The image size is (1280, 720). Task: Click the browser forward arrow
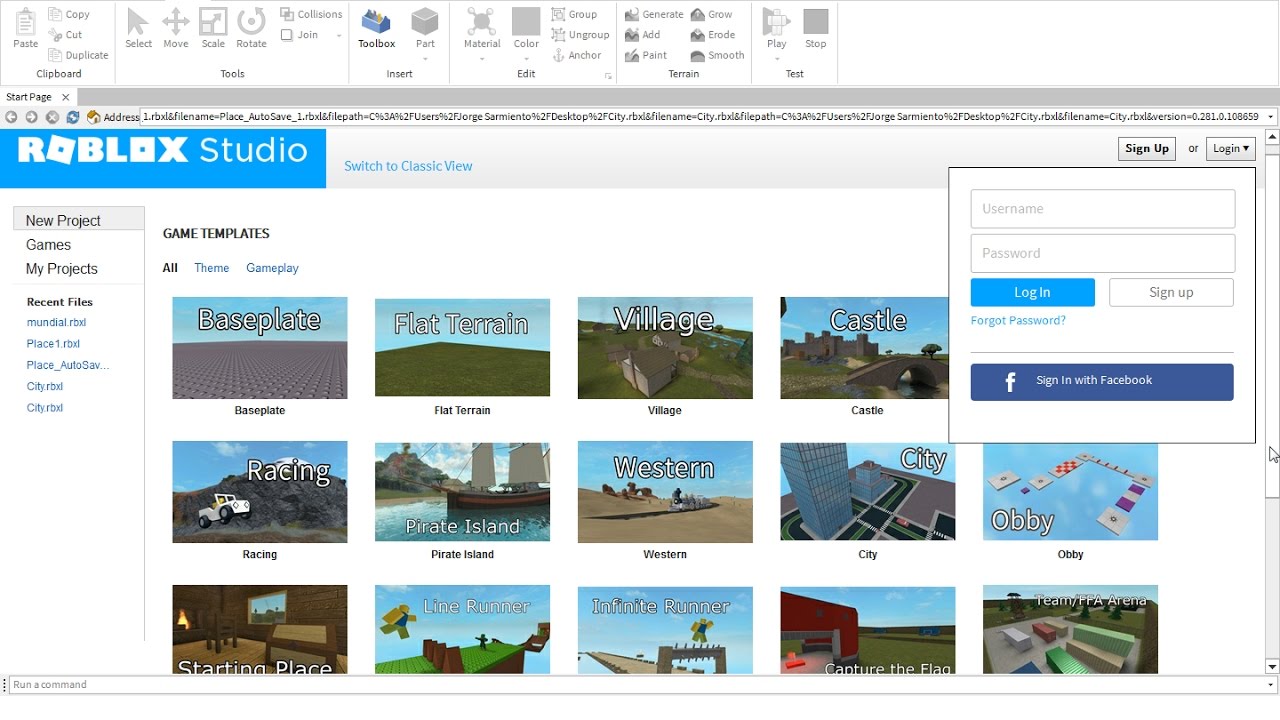pyautogui.click(x=32, y=117)
